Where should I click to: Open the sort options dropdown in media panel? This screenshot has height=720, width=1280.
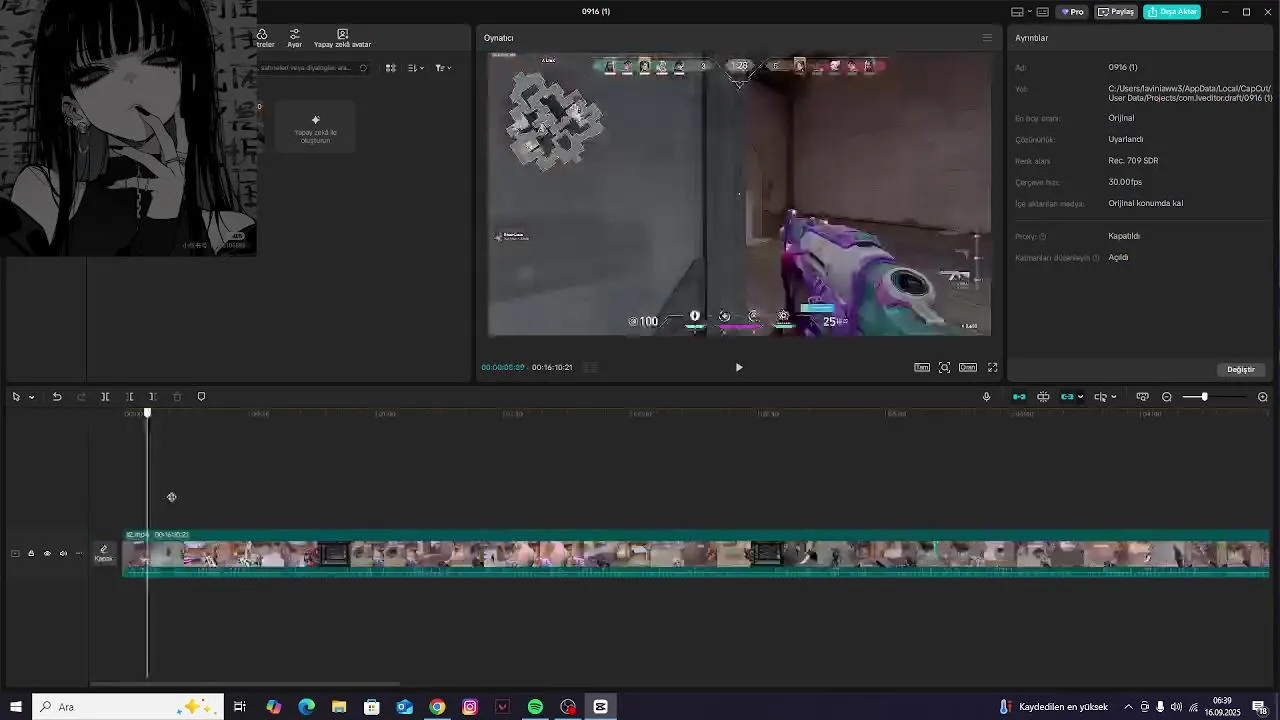417,68
